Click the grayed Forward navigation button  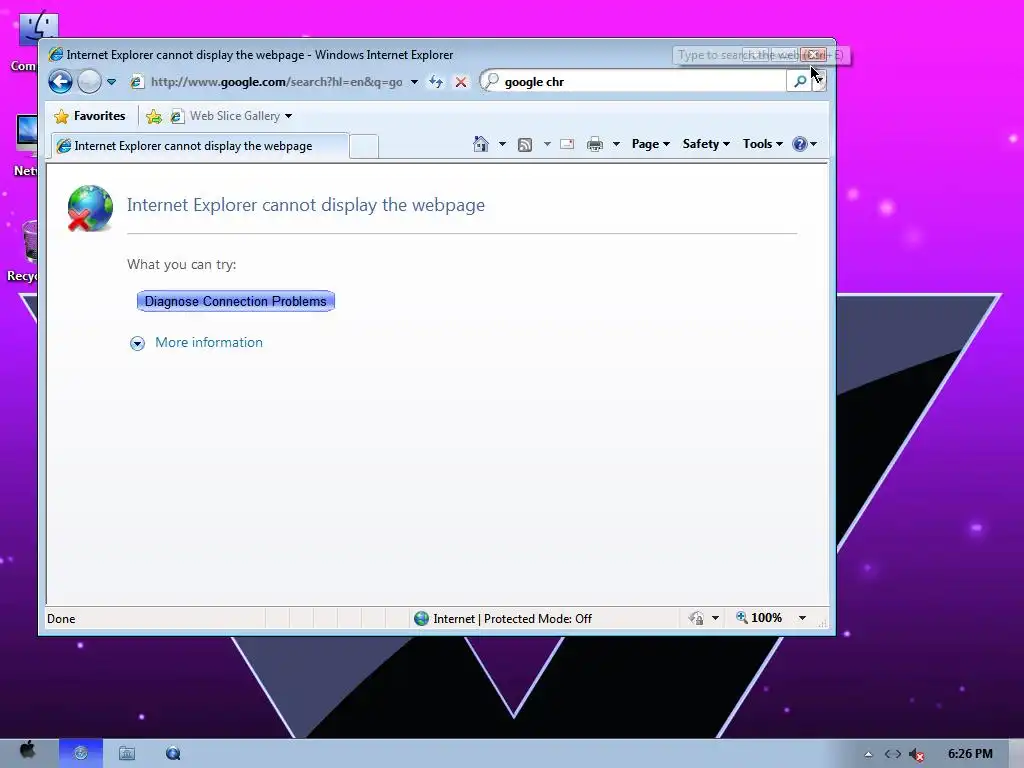(89, 82)
